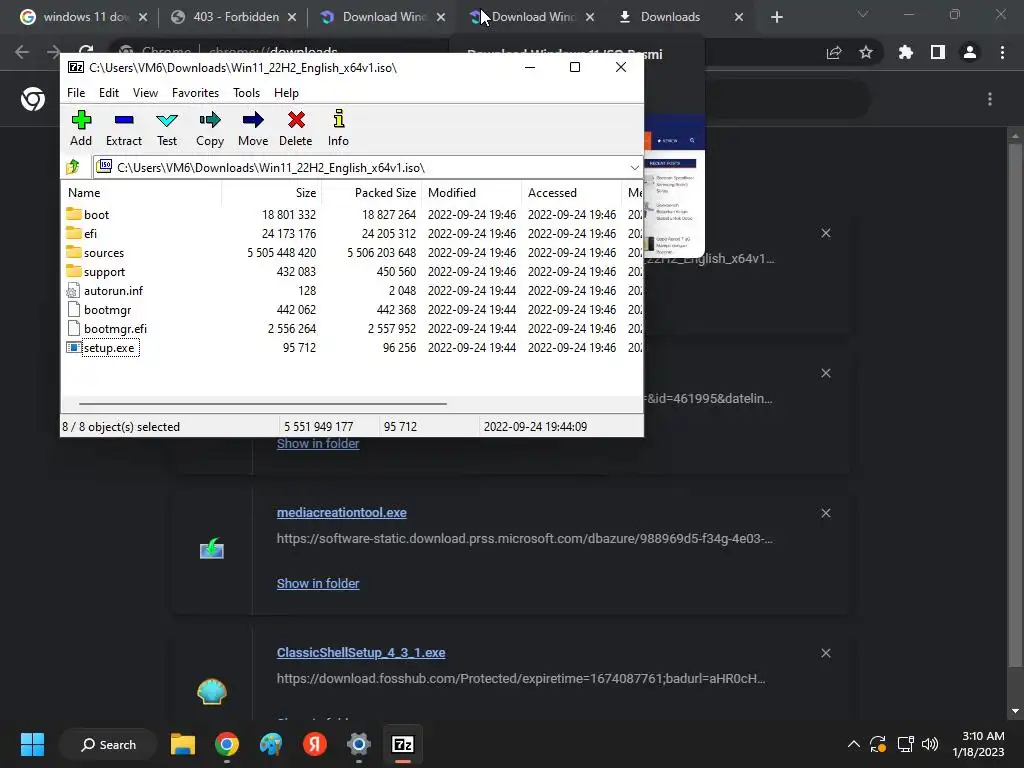1024x768 pixels.
Task: Click the Downloads page vertical scrollbar
Action: (1015, 405)
